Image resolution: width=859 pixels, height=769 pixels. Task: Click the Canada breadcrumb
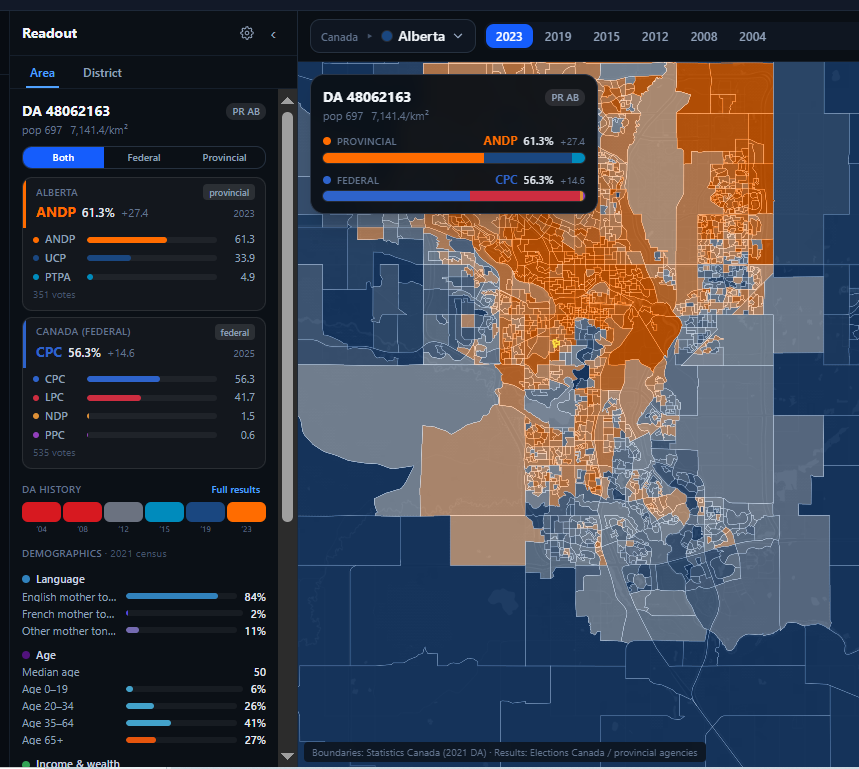(339, 37)
